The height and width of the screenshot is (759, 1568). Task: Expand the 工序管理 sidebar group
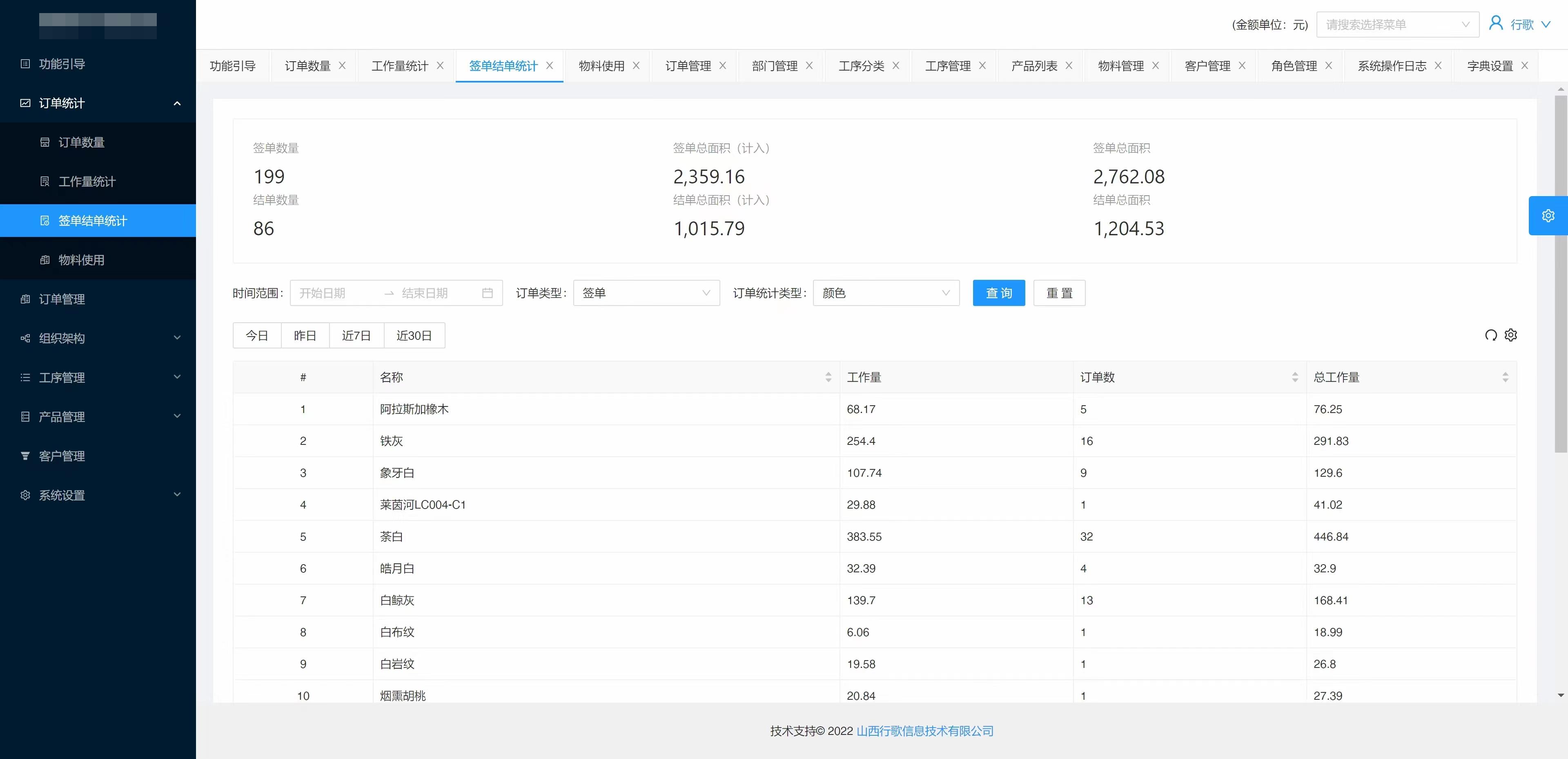coord(177,377)
